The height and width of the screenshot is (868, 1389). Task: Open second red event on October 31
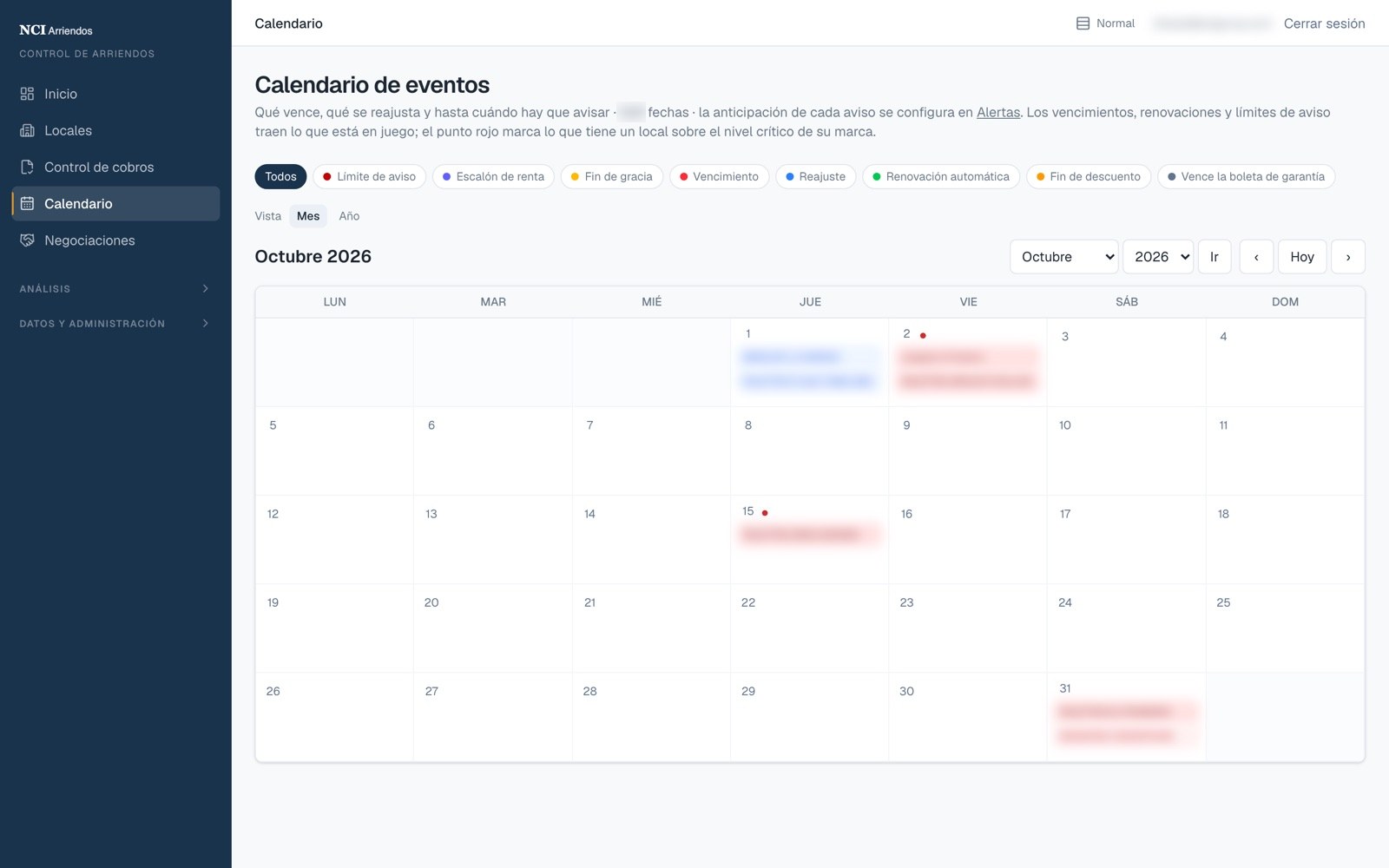tap(1126, 736)
